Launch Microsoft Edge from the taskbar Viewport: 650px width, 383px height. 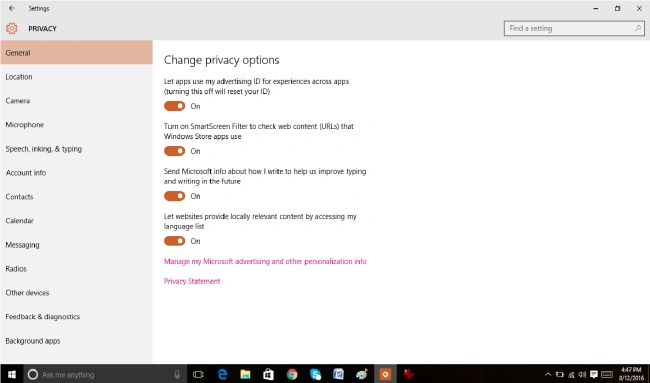point(222,374)
